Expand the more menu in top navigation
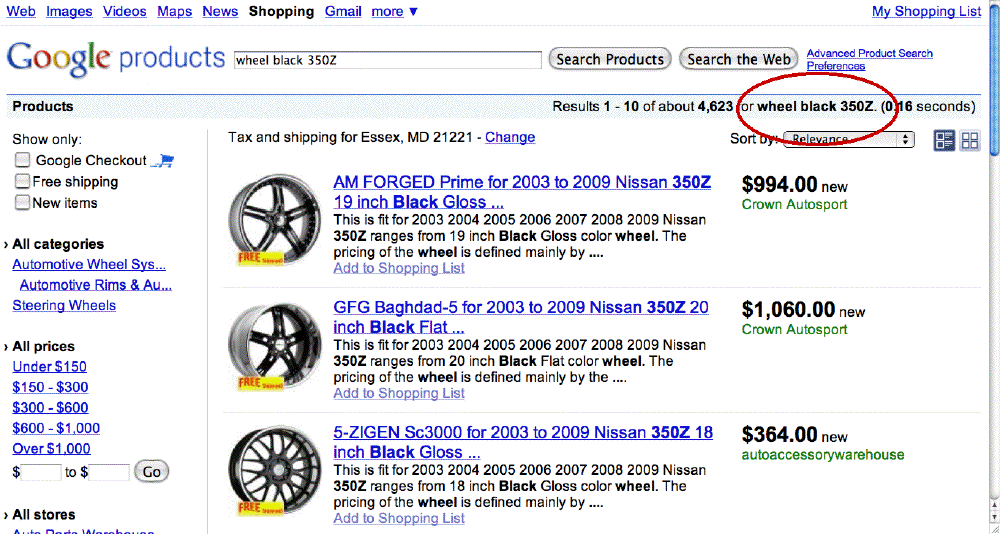Screen dimensions: 1000x534 (x=395, y=11)
